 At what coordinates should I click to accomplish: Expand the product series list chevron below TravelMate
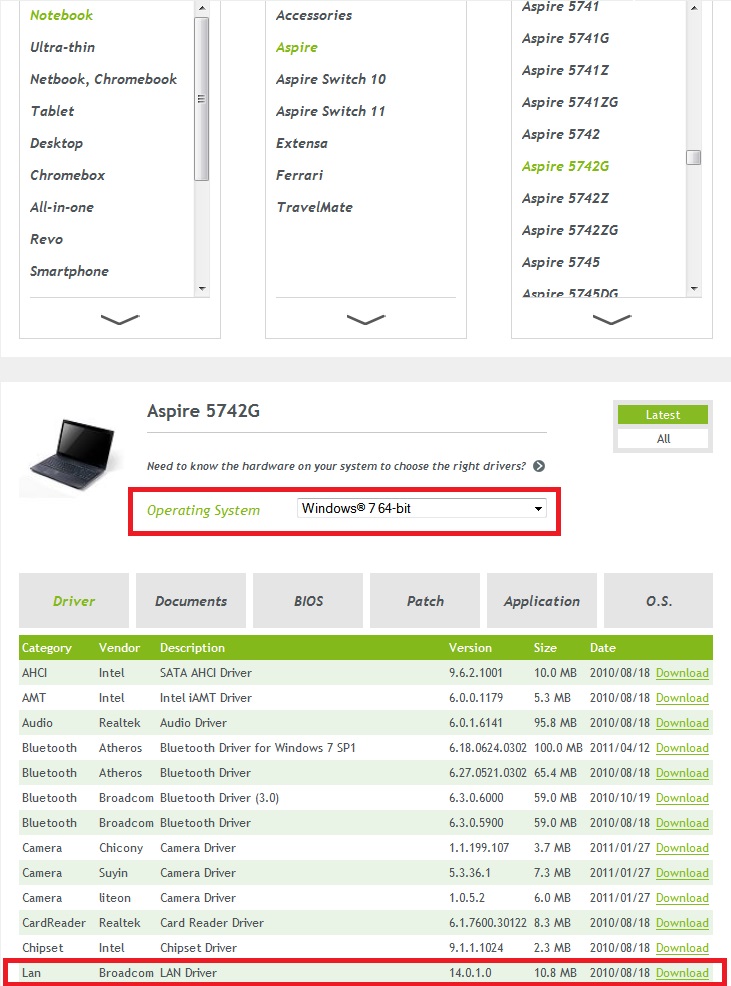(366, 320)
